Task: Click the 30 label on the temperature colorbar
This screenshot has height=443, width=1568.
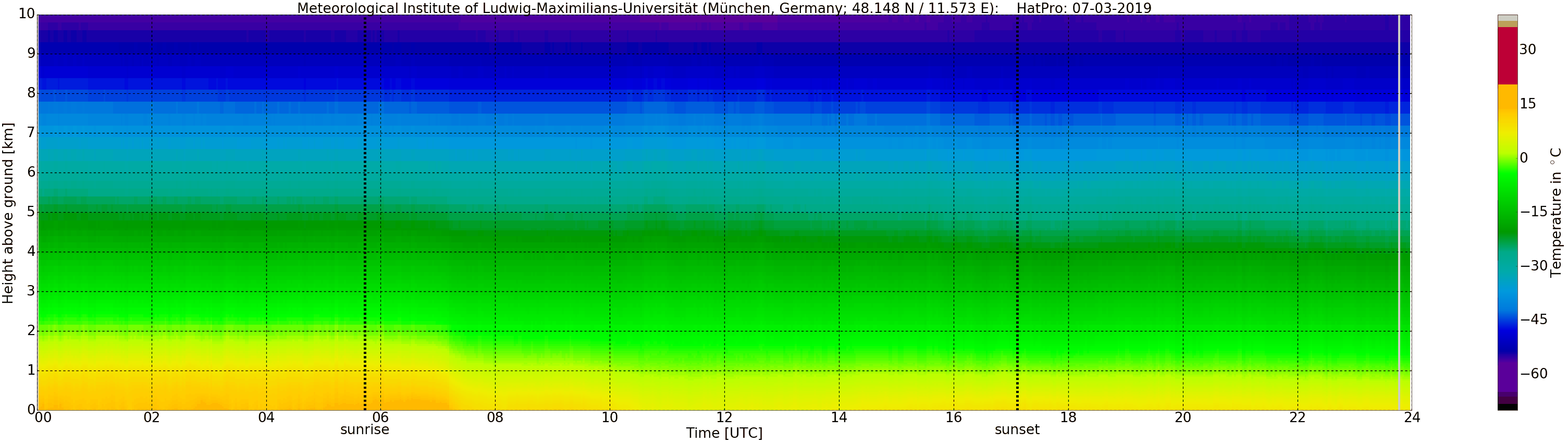Action: (x=1527, y=50)
